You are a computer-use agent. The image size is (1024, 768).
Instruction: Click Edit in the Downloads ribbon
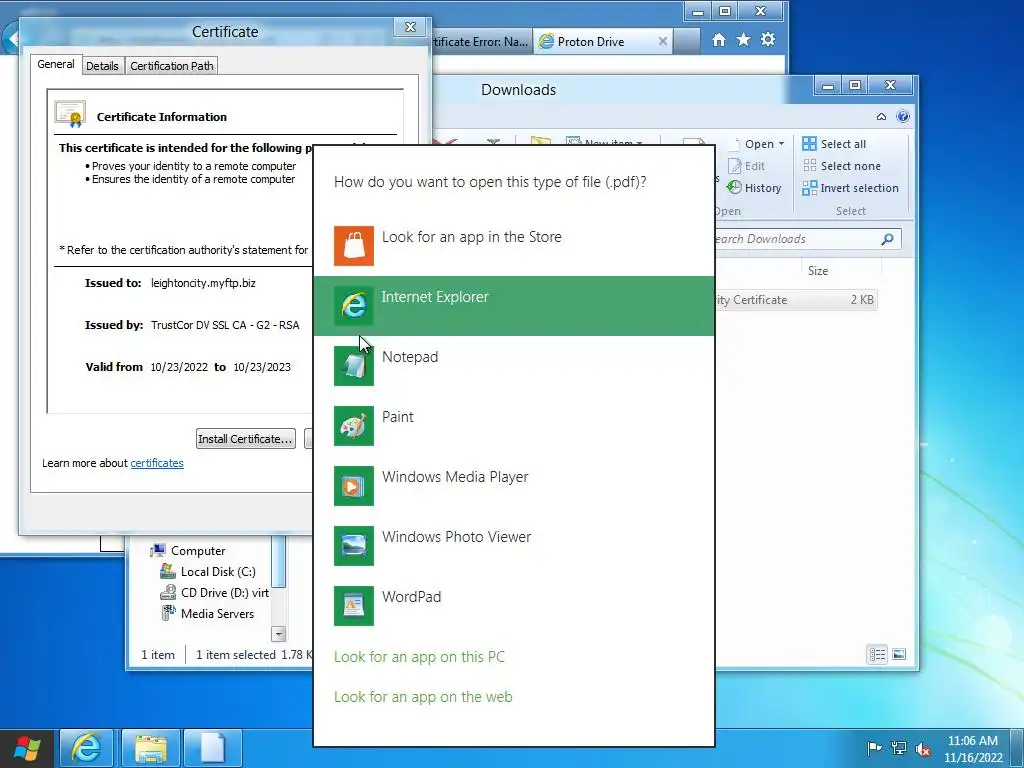coord(746,166)
